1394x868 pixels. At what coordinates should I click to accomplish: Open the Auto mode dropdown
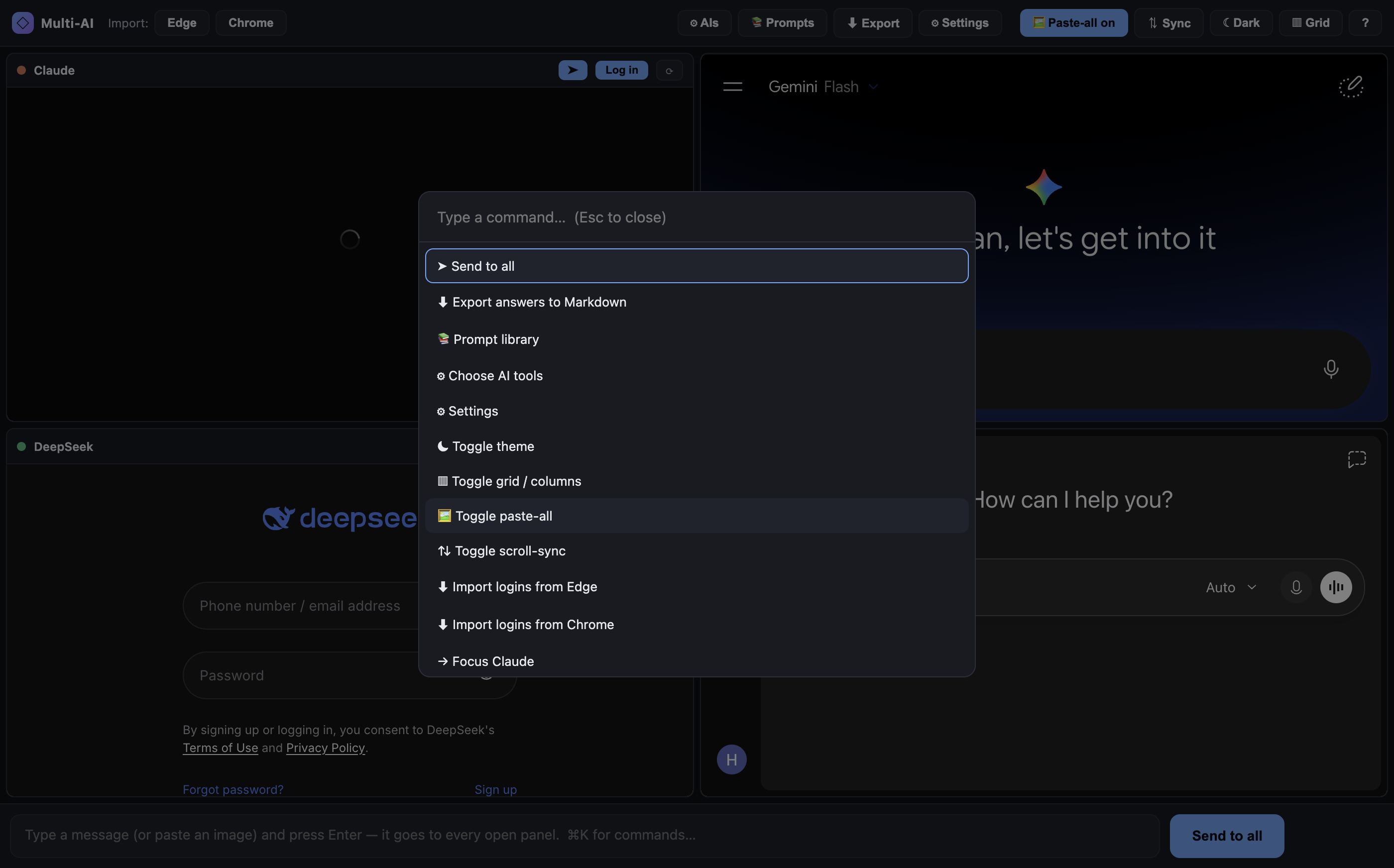point(1231,587)
